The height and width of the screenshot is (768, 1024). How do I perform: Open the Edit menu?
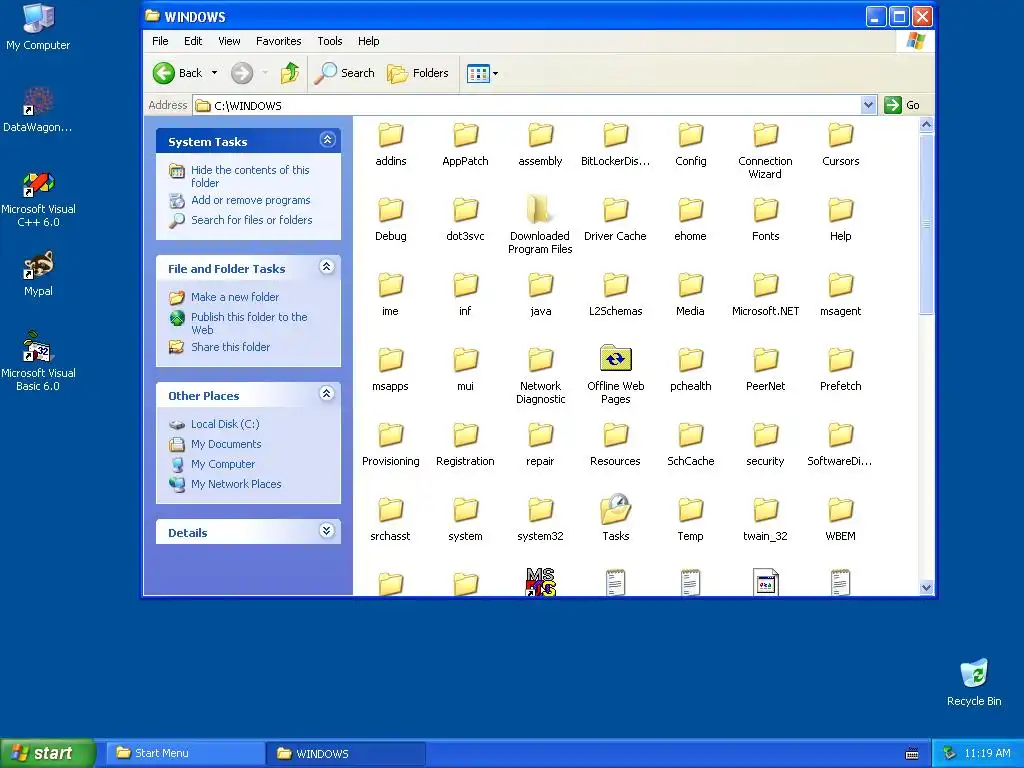point(193,41)
